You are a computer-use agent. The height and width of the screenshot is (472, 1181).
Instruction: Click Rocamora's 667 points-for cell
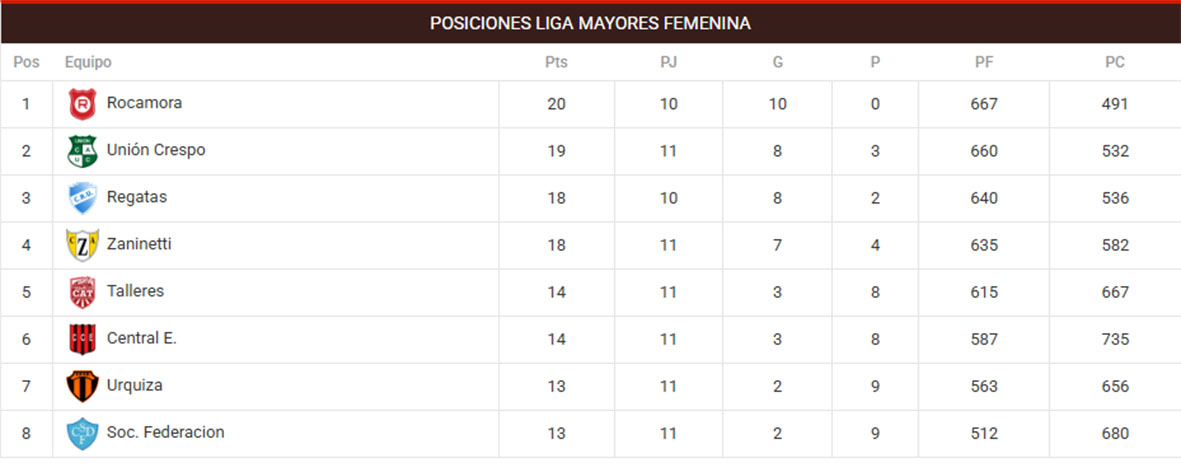click(984, 105)
